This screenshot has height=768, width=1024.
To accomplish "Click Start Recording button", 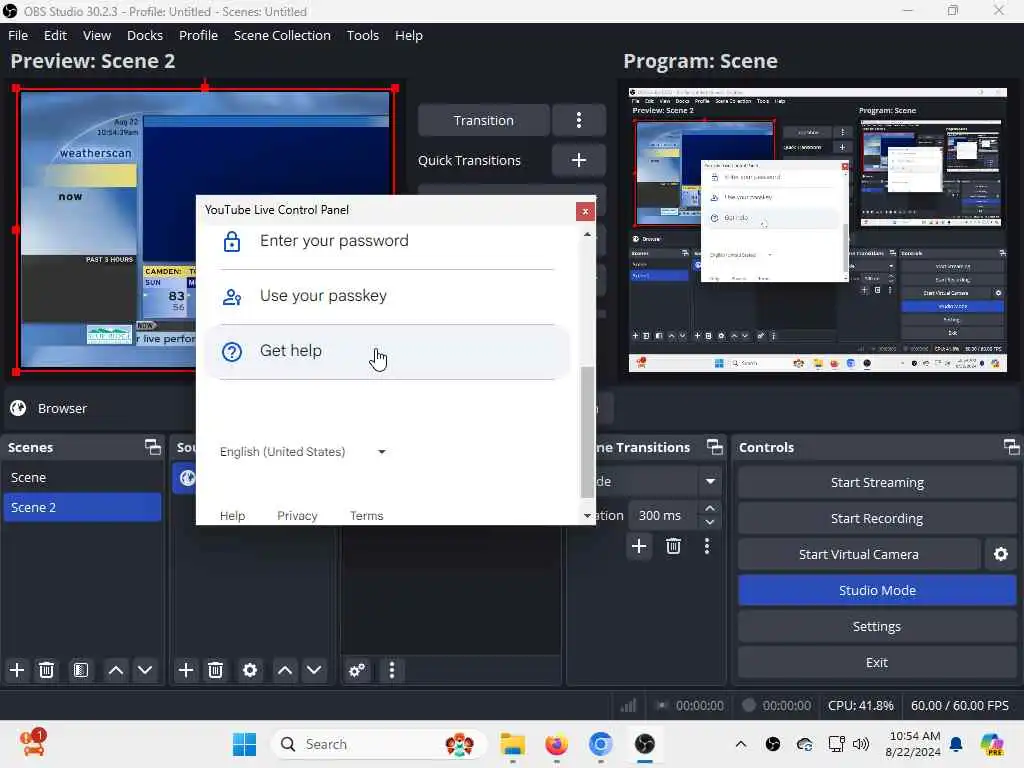I will click(877, 519).
